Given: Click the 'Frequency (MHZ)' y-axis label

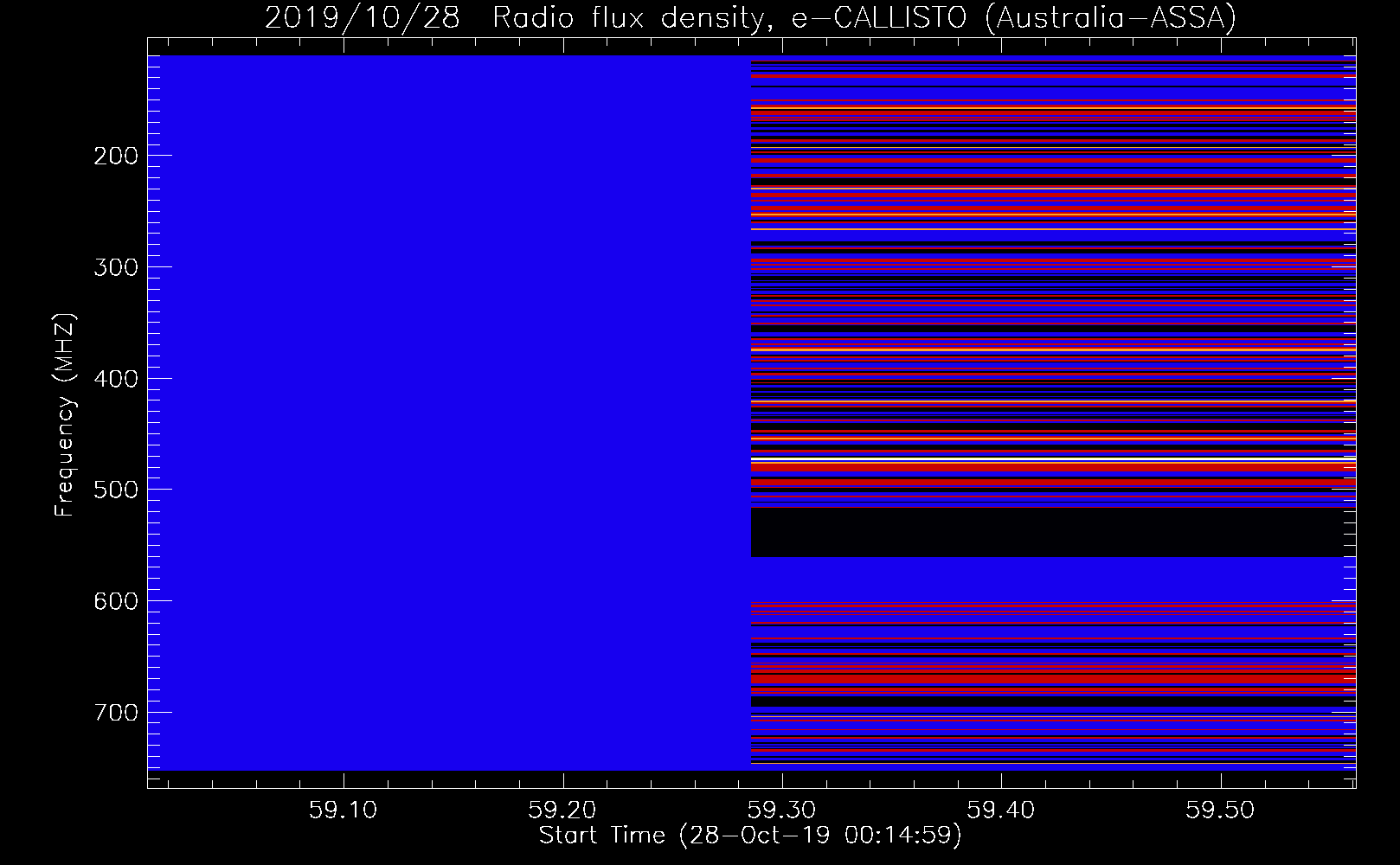Looking at the screenshot, I should click(x=65, y=414).
